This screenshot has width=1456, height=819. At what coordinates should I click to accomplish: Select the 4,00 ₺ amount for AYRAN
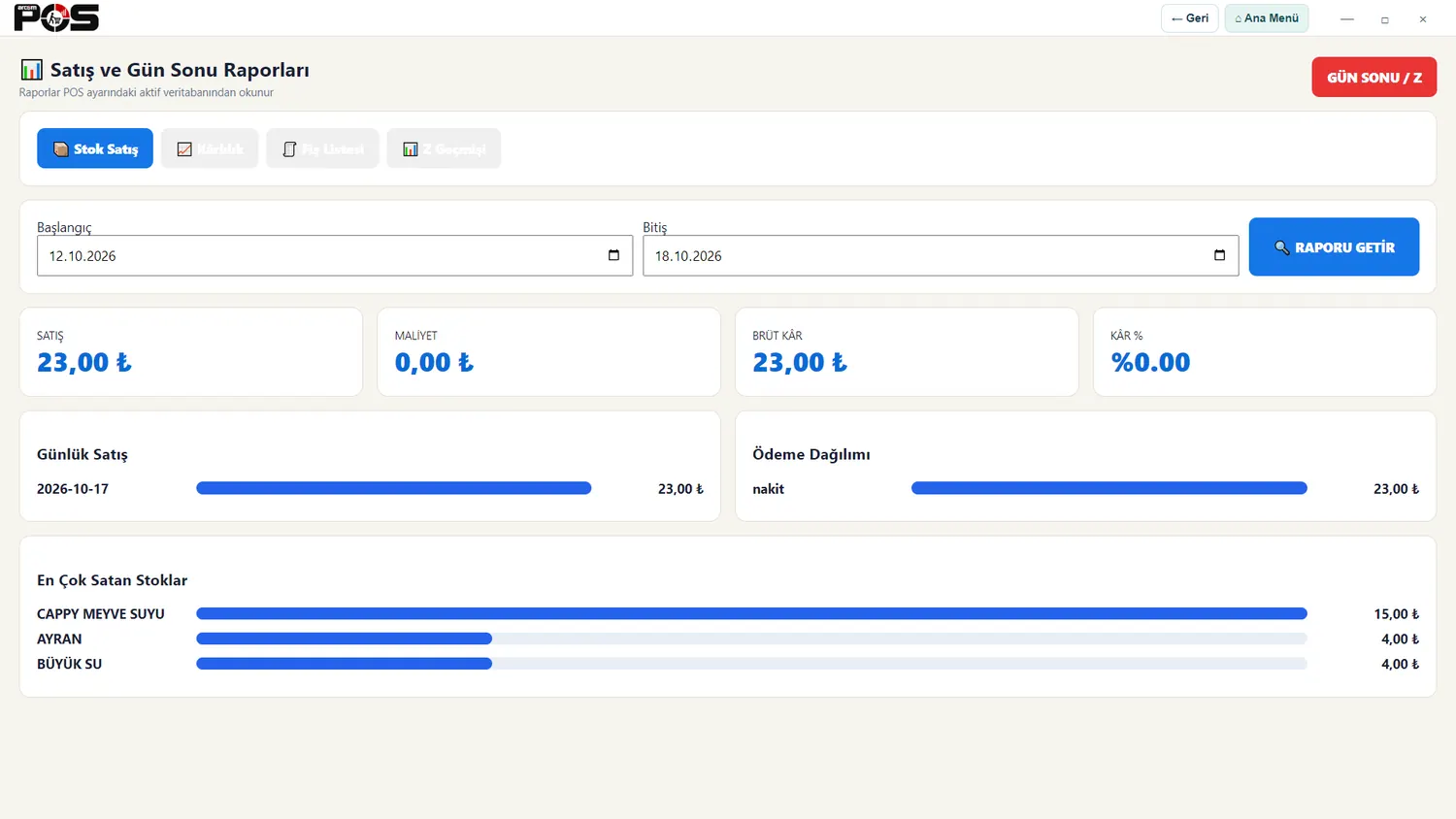click(1400, 639)
